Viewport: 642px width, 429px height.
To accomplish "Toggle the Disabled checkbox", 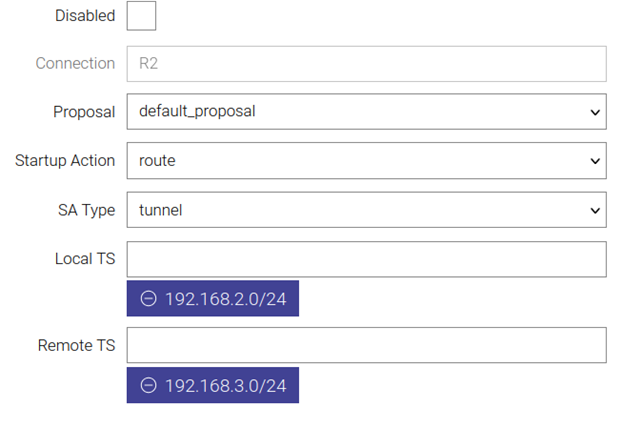I will [141, 16].
